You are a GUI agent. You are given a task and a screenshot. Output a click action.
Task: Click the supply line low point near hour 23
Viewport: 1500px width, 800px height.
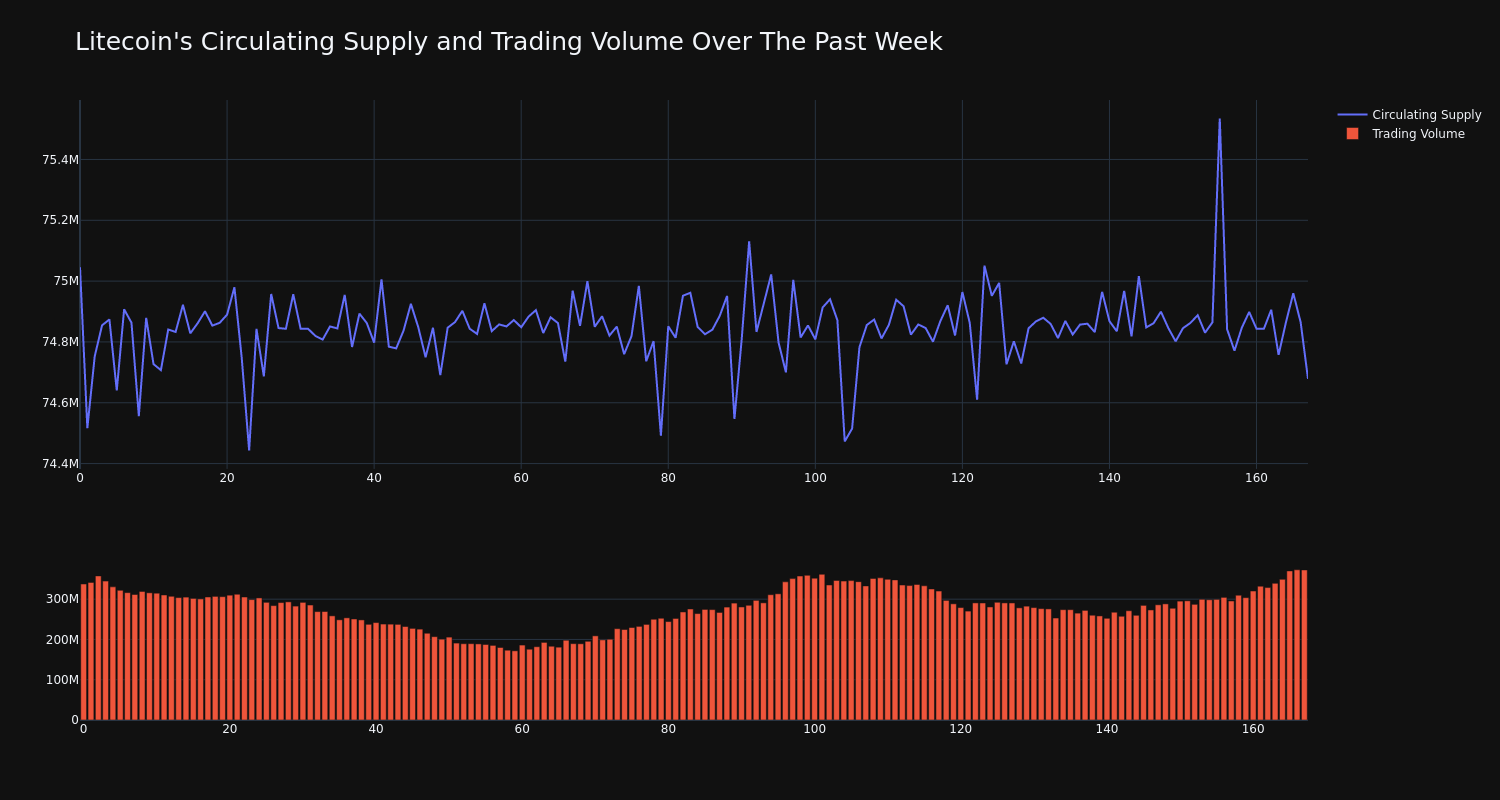[x=249, y=449]
